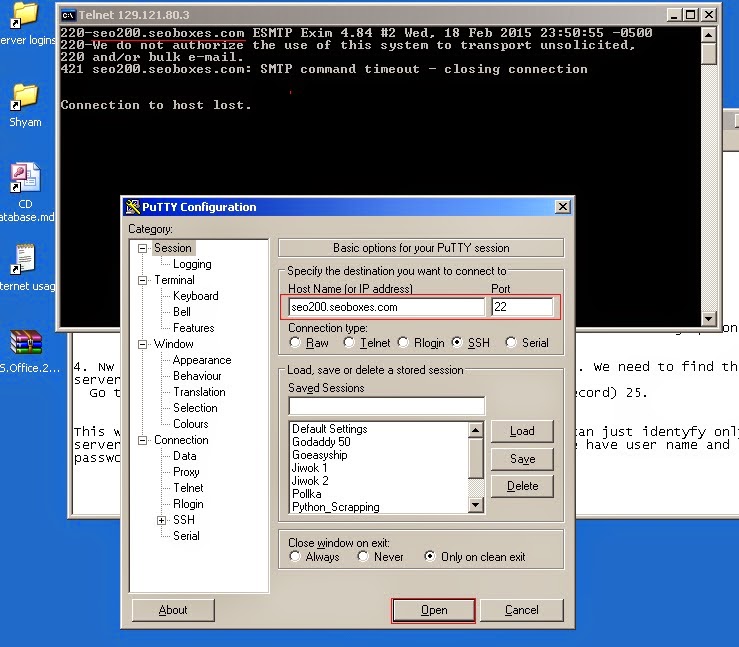
Task: Select Colours in the category tree
Action: pos(191,424)
